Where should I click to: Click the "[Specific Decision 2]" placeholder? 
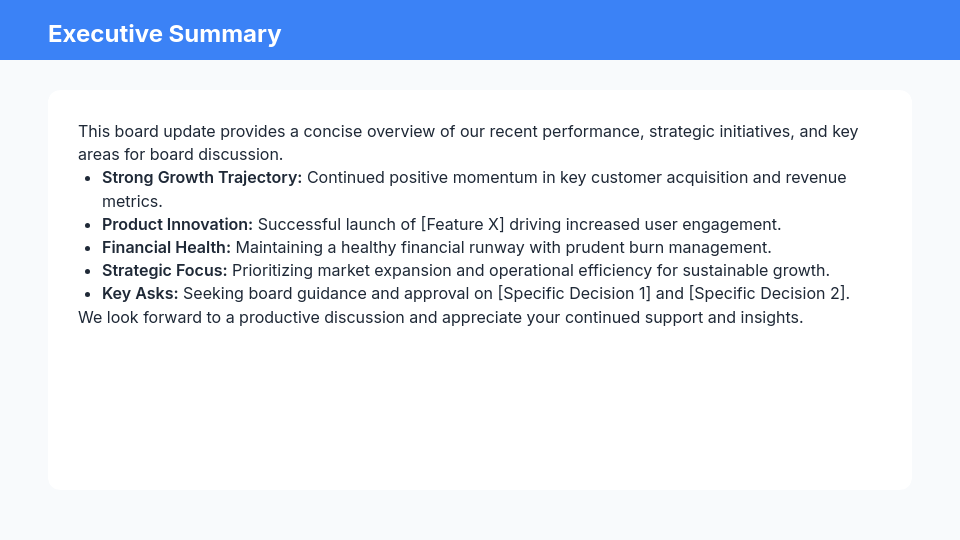767,293
